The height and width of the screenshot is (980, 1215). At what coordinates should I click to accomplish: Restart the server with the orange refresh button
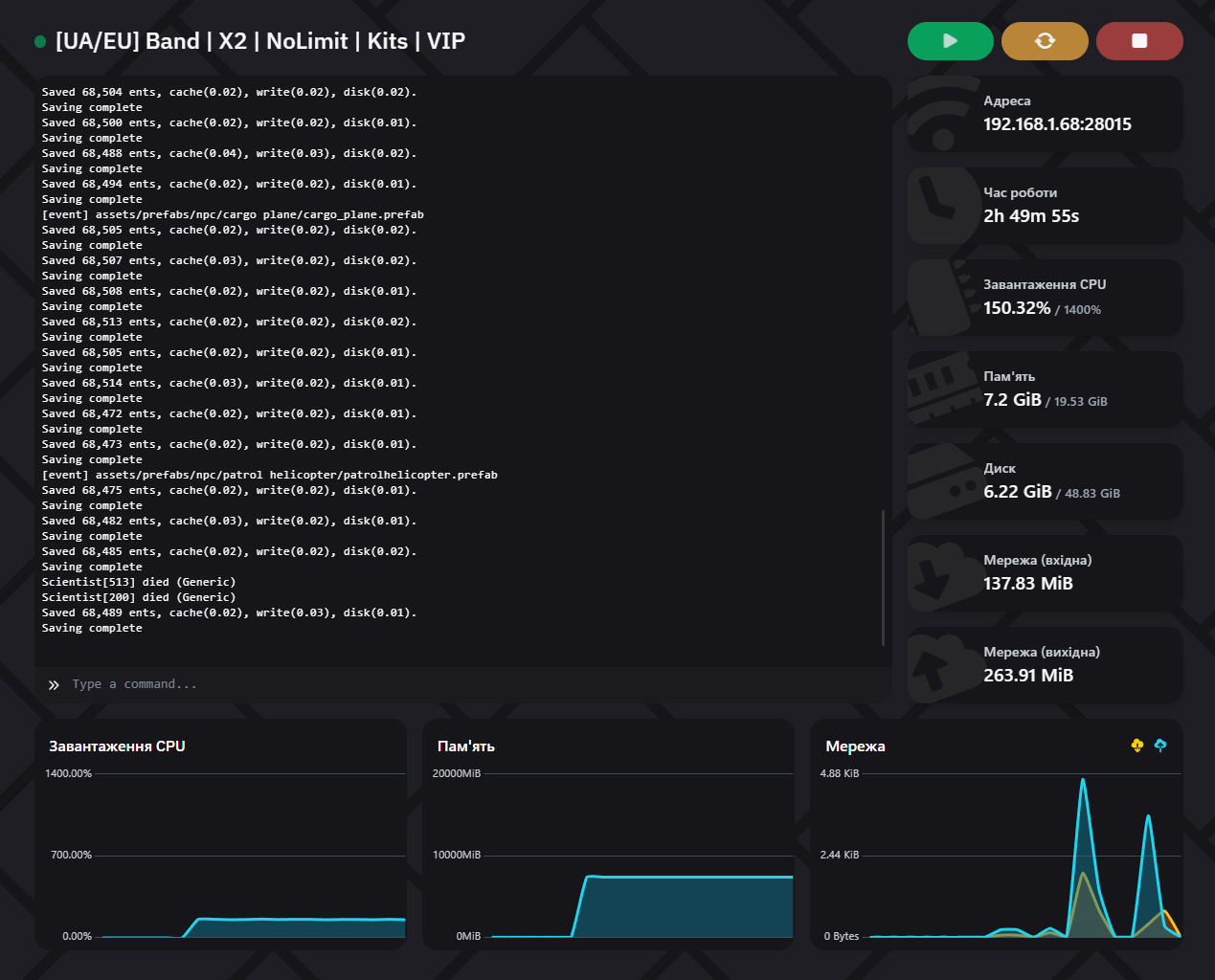(1045, 41)
